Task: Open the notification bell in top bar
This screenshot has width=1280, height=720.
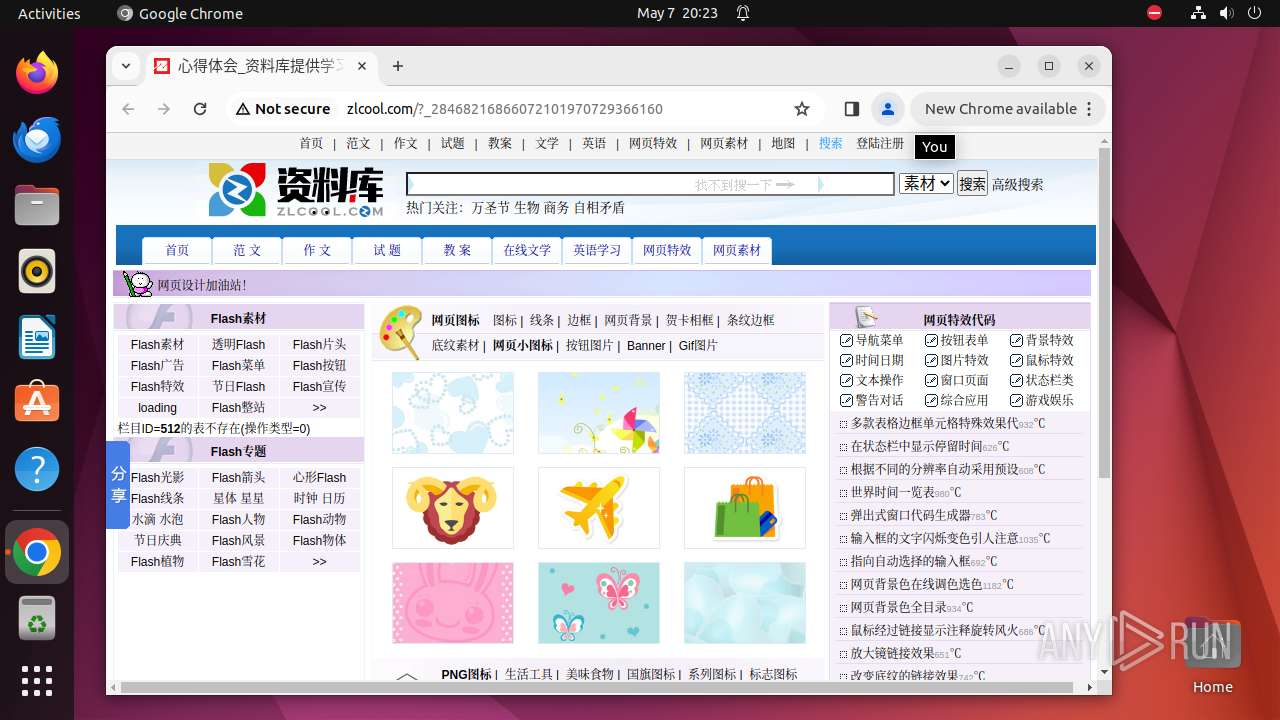Action: [743, 13]
